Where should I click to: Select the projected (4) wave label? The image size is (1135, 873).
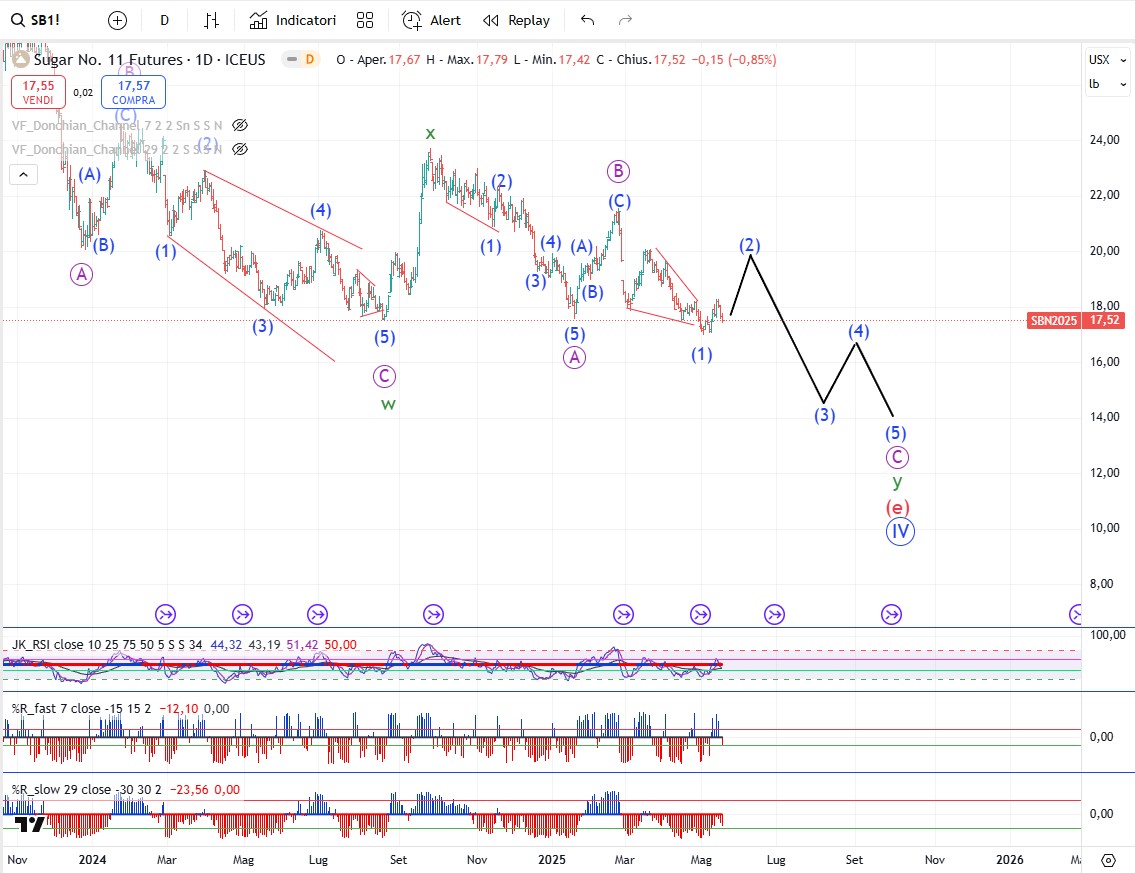(859, 332)
